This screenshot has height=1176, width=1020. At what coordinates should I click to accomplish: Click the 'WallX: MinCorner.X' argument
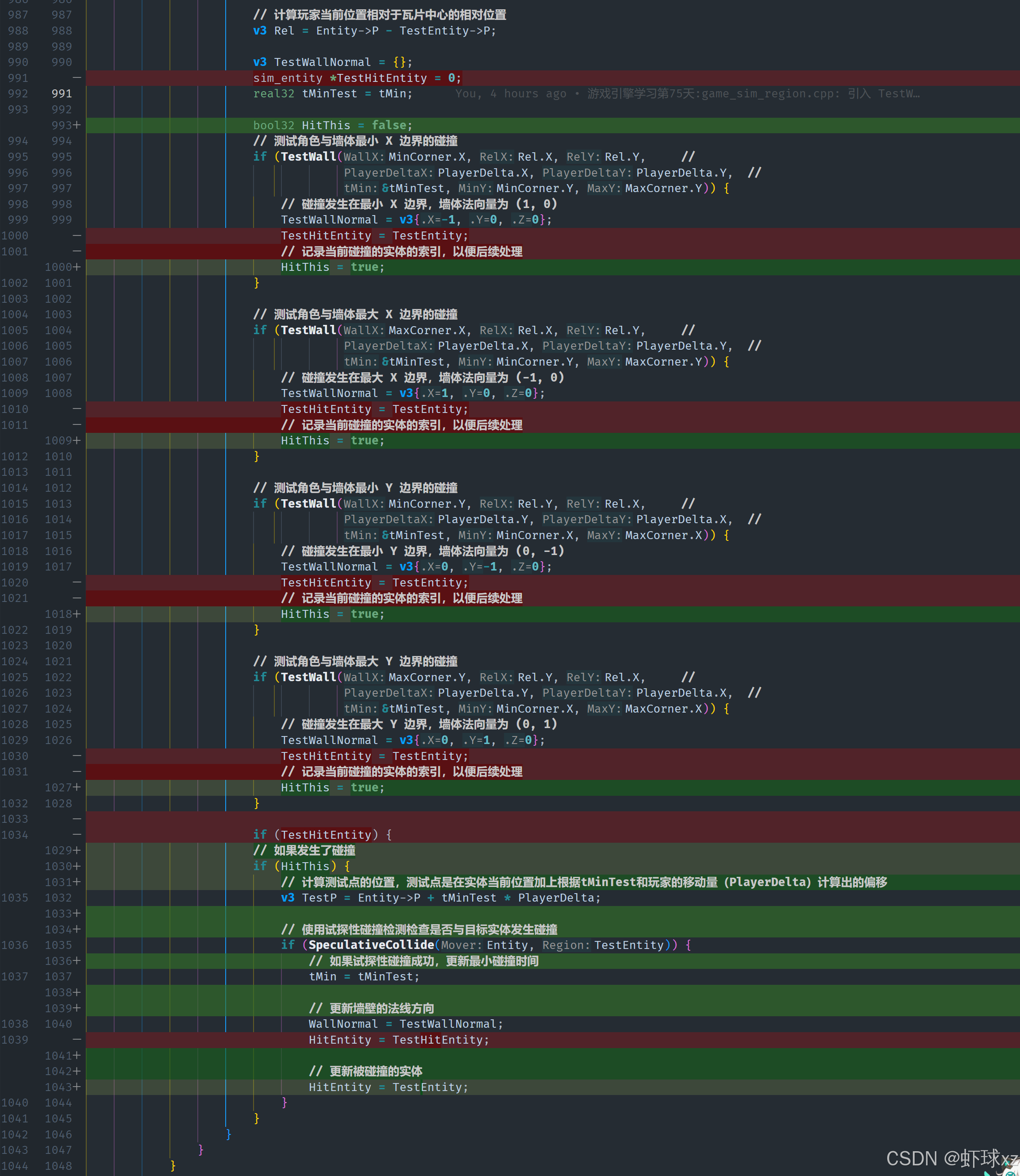tap(405, 157)
